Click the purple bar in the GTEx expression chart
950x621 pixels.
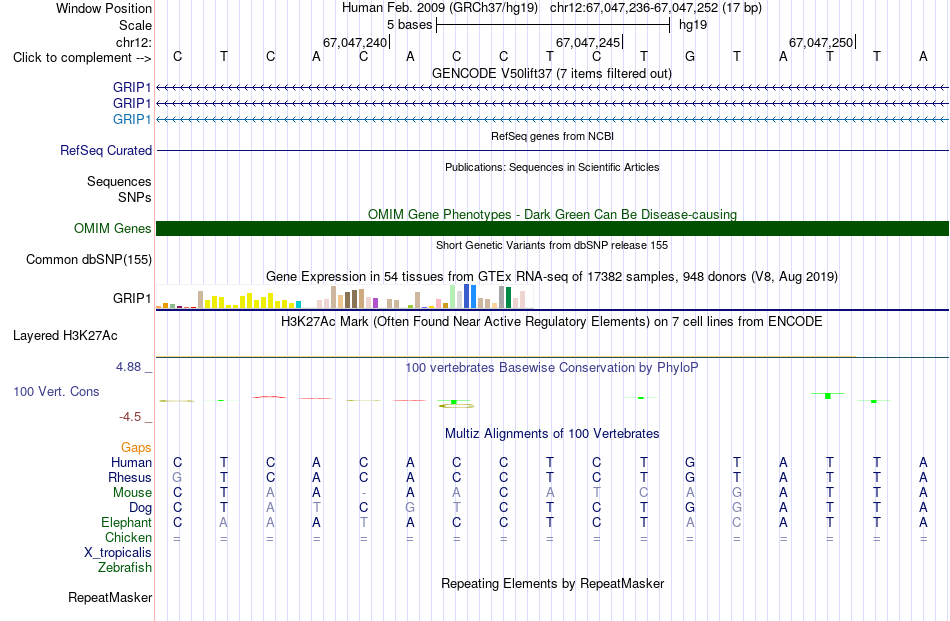[376, 303]
